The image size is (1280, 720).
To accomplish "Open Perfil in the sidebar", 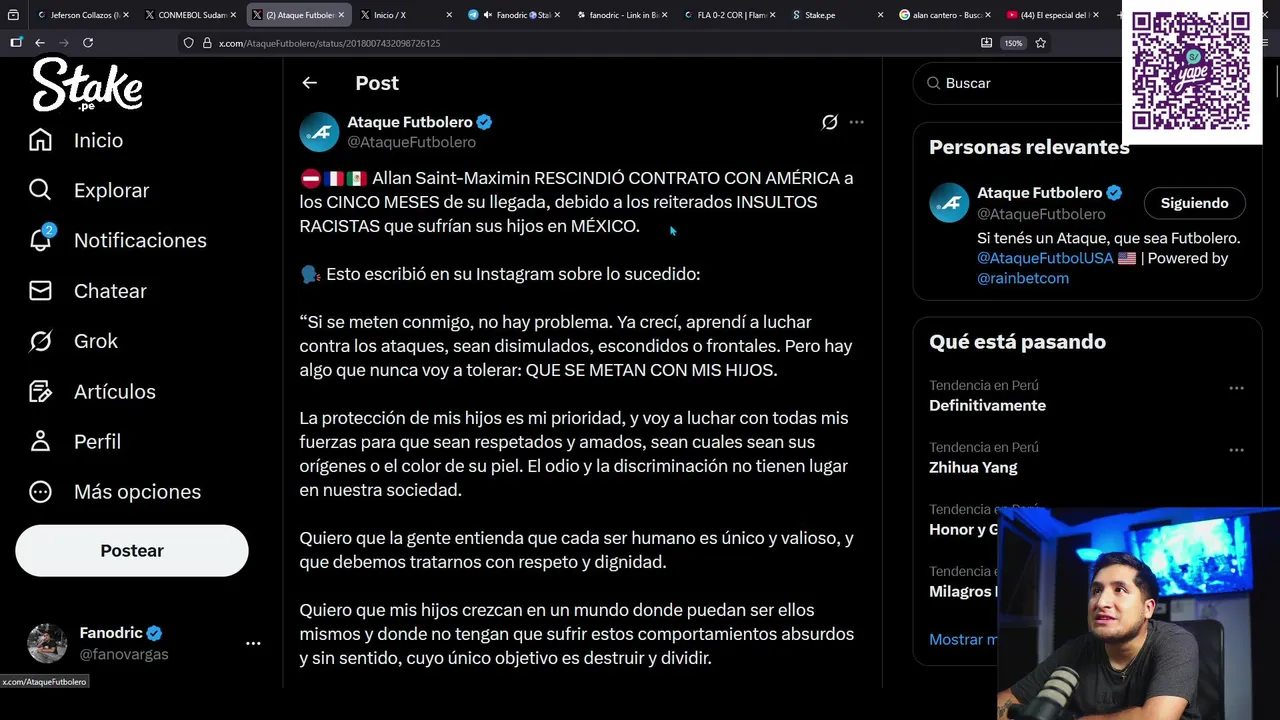I will pyautogui.click(x=97, y=441).
